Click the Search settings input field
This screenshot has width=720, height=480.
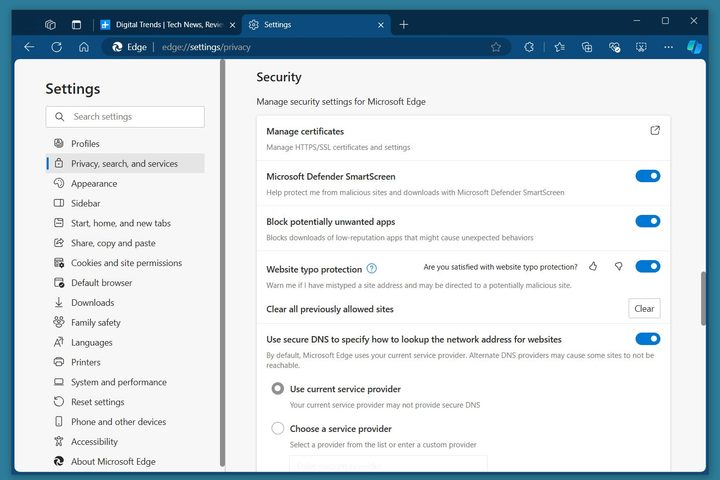125,117
